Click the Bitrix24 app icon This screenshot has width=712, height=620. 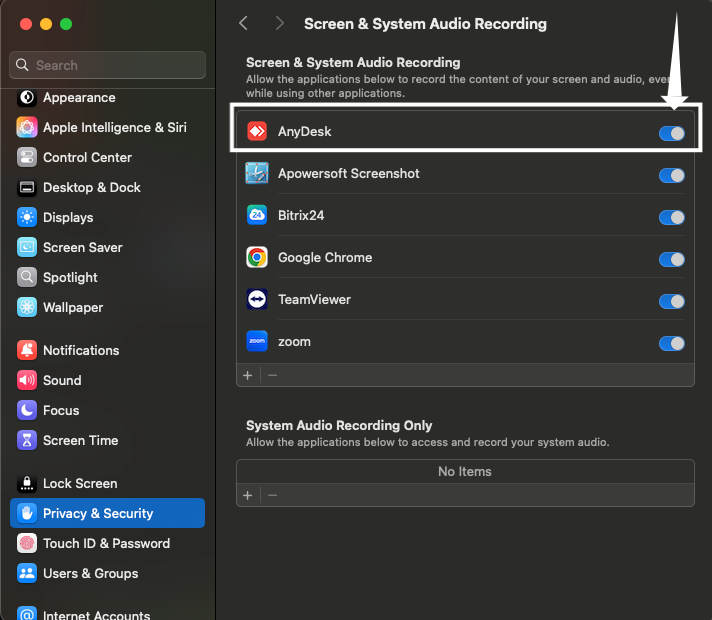click(x=257, y=215)
